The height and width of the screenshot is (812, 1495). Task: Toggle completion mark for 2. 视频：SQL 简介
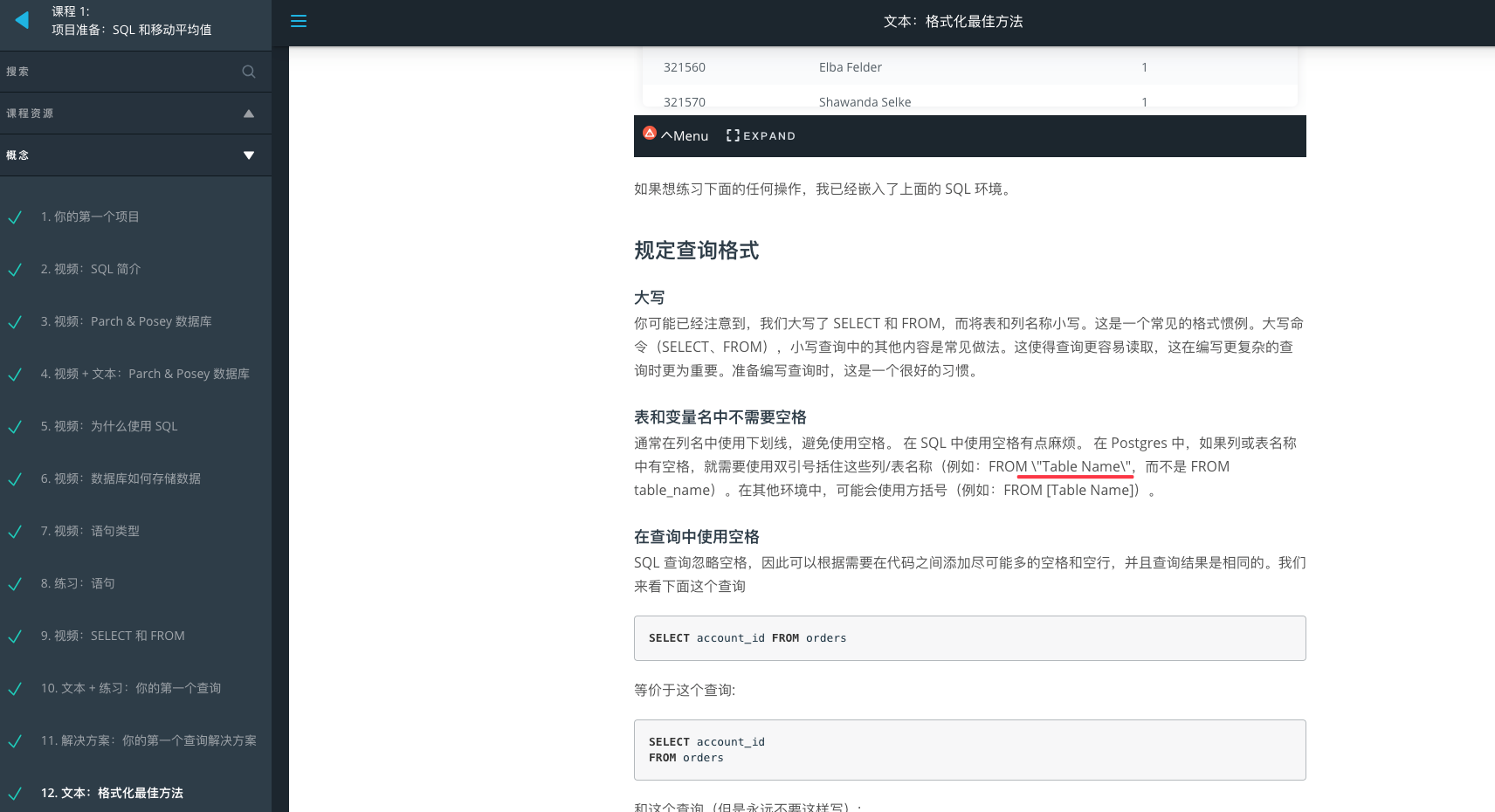pyautogui.click(x=15, y=270)
